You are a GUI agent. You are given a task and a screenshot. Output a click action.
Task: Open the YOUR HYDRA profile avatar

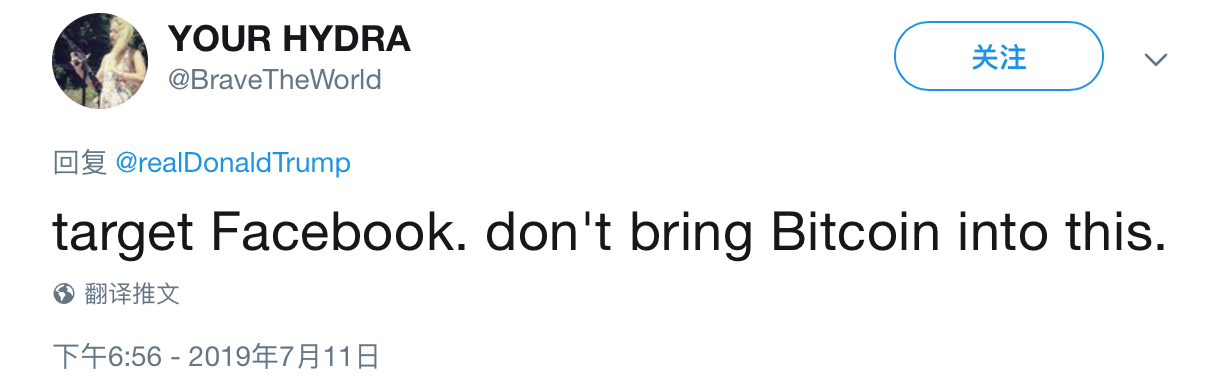coord(100,61)
